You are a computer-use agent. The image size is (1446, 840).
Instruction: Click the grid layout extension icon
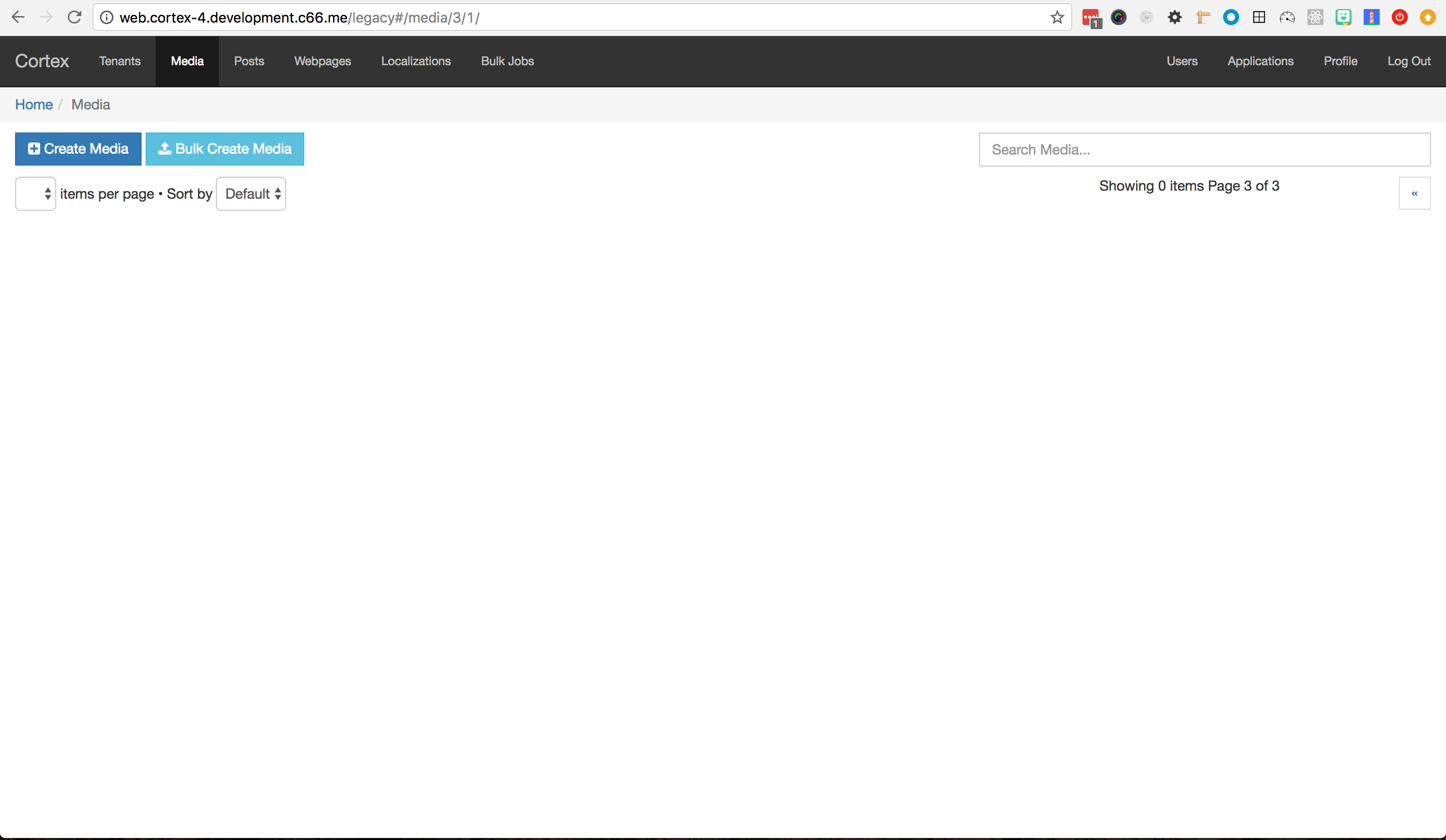(1259, 18)
